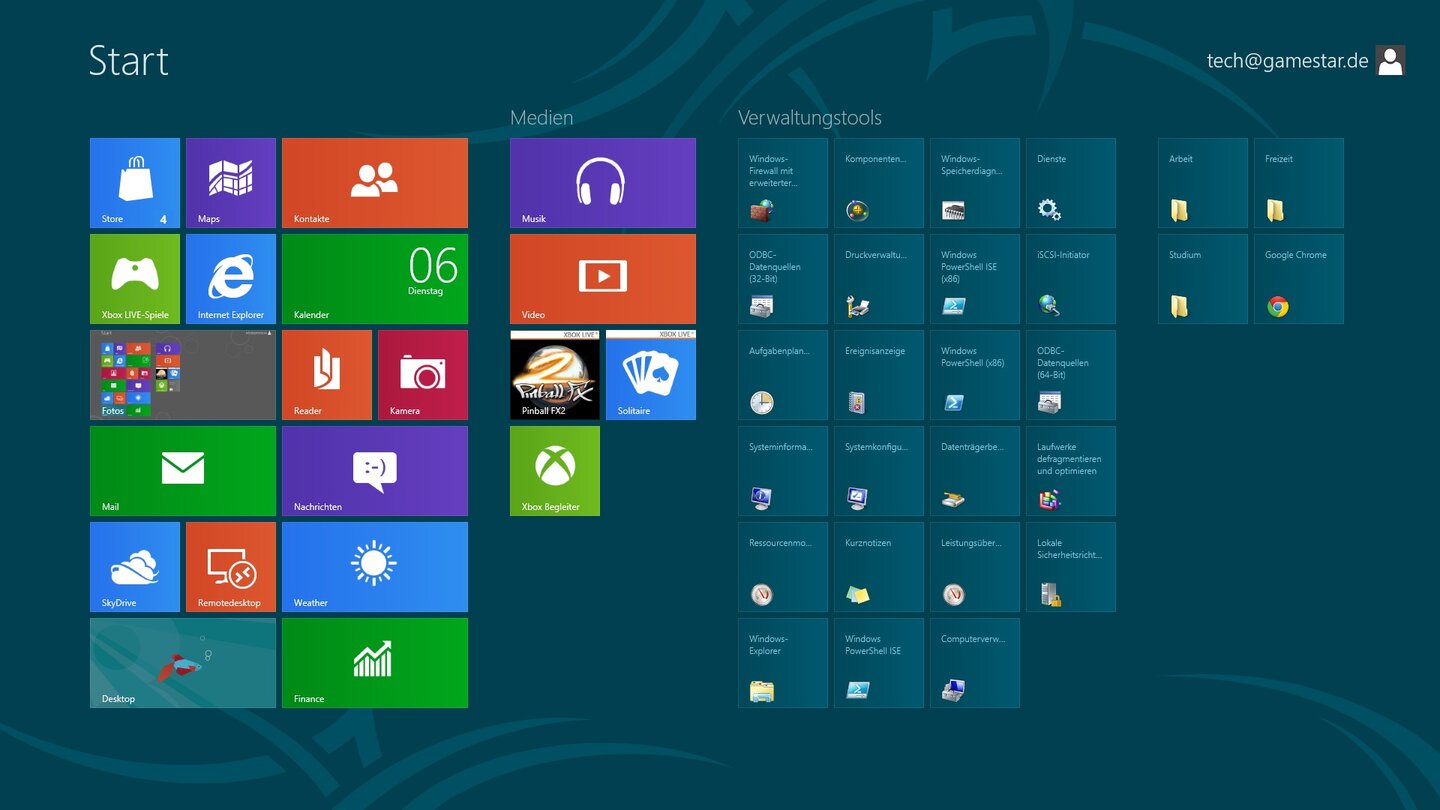Open the Kontakte tile

(x=375, y=183)
